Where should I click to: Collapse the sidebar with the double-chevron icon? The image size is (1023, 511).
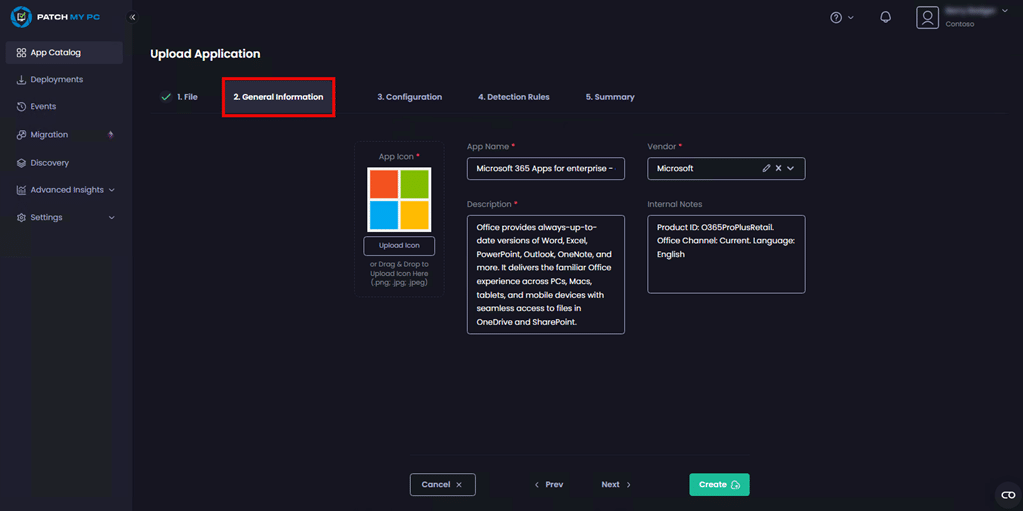(133, 17)
